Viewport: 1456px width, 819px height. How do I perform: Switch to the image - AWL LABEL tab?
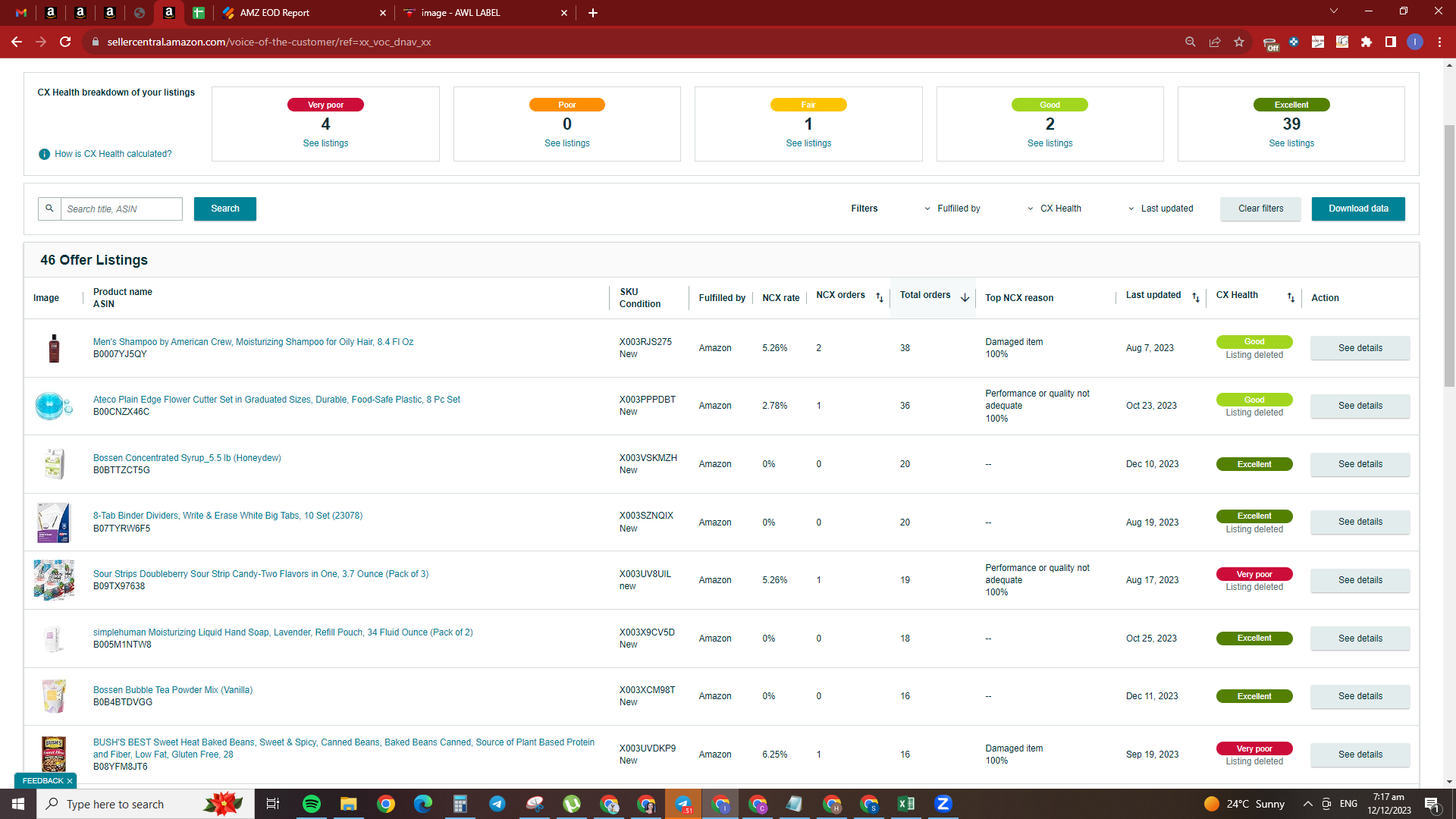click(485, 13)
